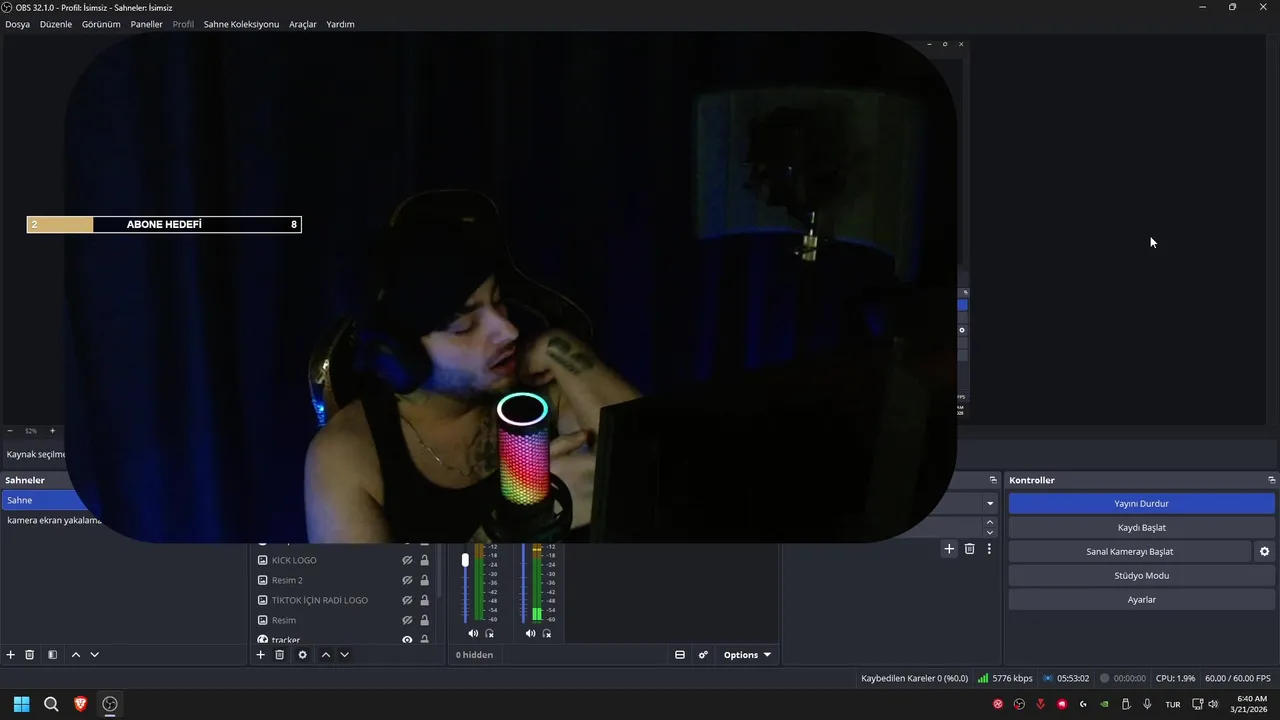Viewport: 1280px width, 720px height.
Task: Remove transition using the trash icon near the three dots
Action: click(969, 549)
